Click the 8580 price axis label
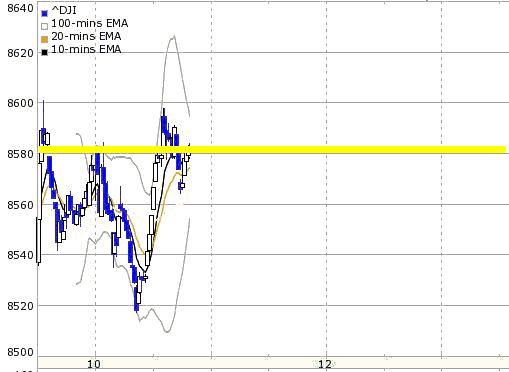Screen dimensions: 509x372 (x=21, y=154)
